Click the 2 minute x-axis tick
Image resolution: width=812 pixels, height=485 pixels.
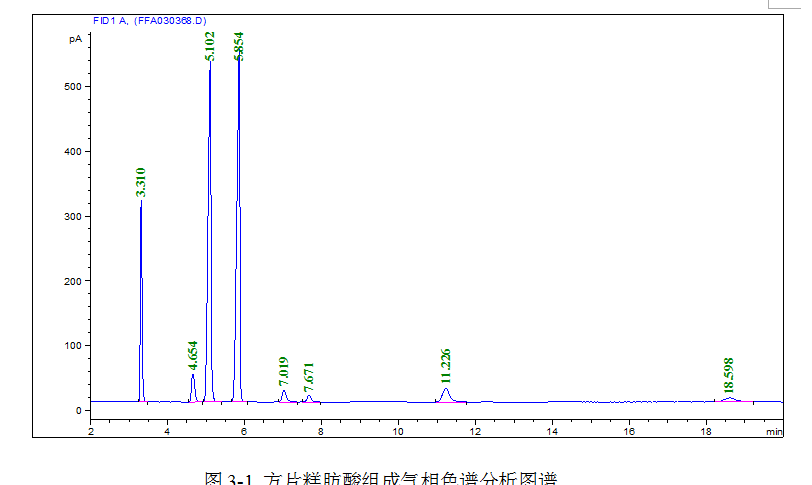pos(91,432)
